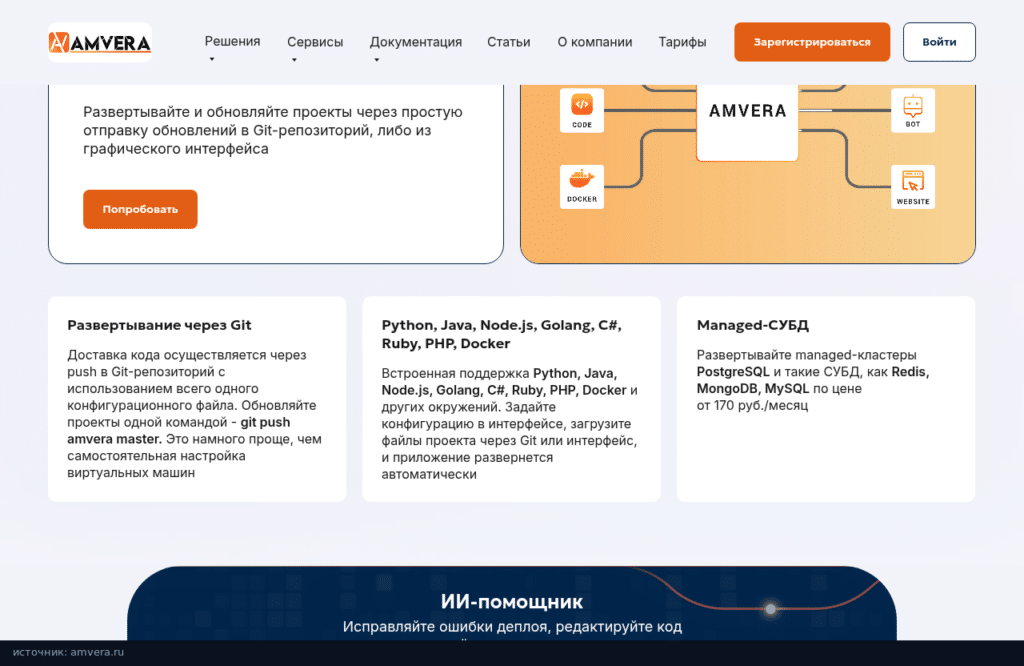Open the О компании page
This screenshot has height=666, width=1024.
595,42
